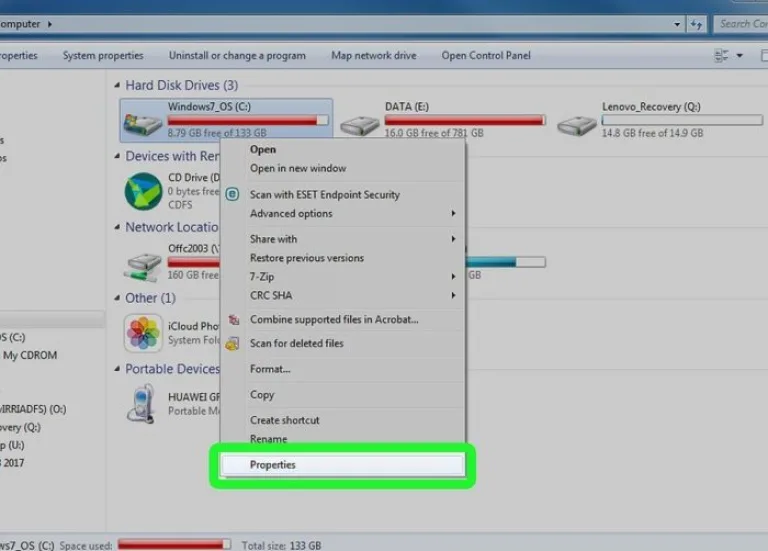Click the CD Drive disc icon
768x551 pixels.
click(x=143, y=192)
